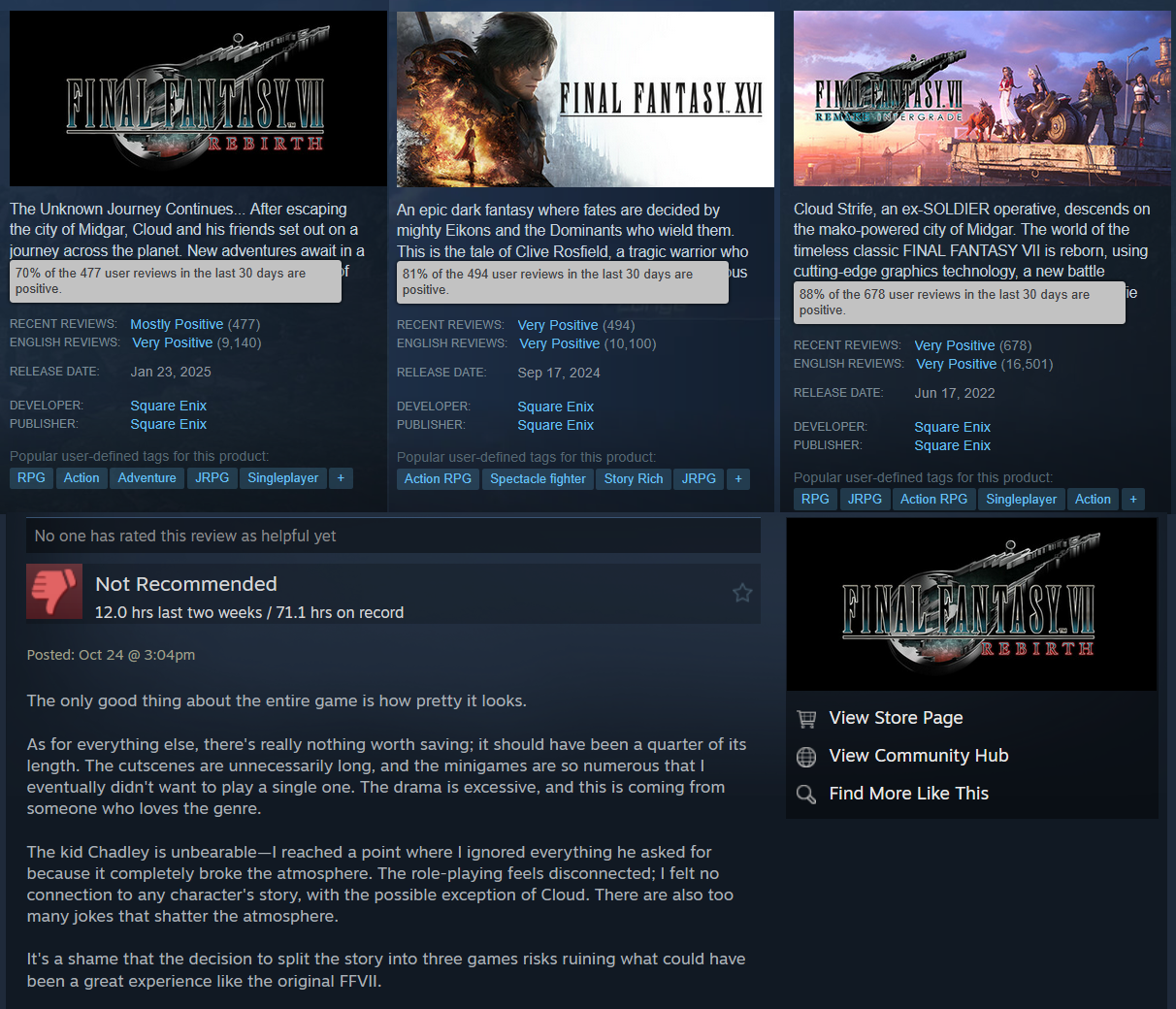The width and height of the screenshot is (1176, 1009).
Task: Expand more tags for Final Fantasy VII Rebirth
Action: tap(341, 478)
